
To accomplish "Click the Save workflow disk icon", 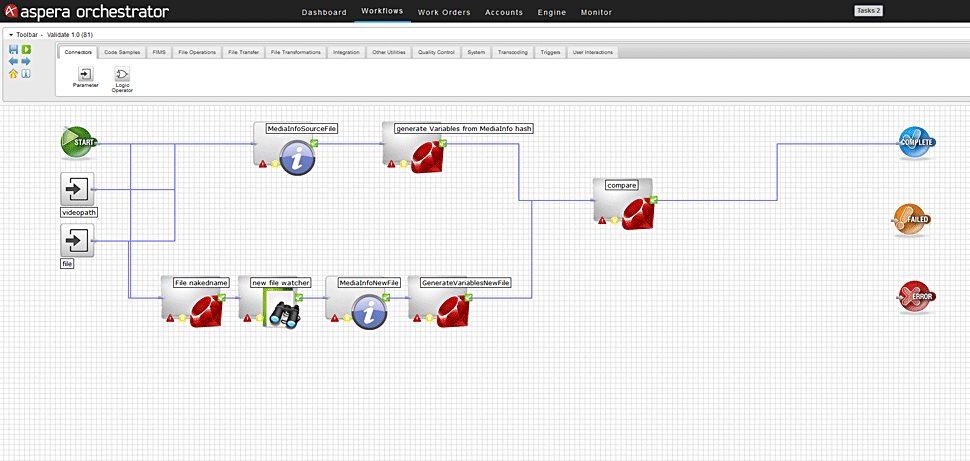I will (x=13, y=49).
